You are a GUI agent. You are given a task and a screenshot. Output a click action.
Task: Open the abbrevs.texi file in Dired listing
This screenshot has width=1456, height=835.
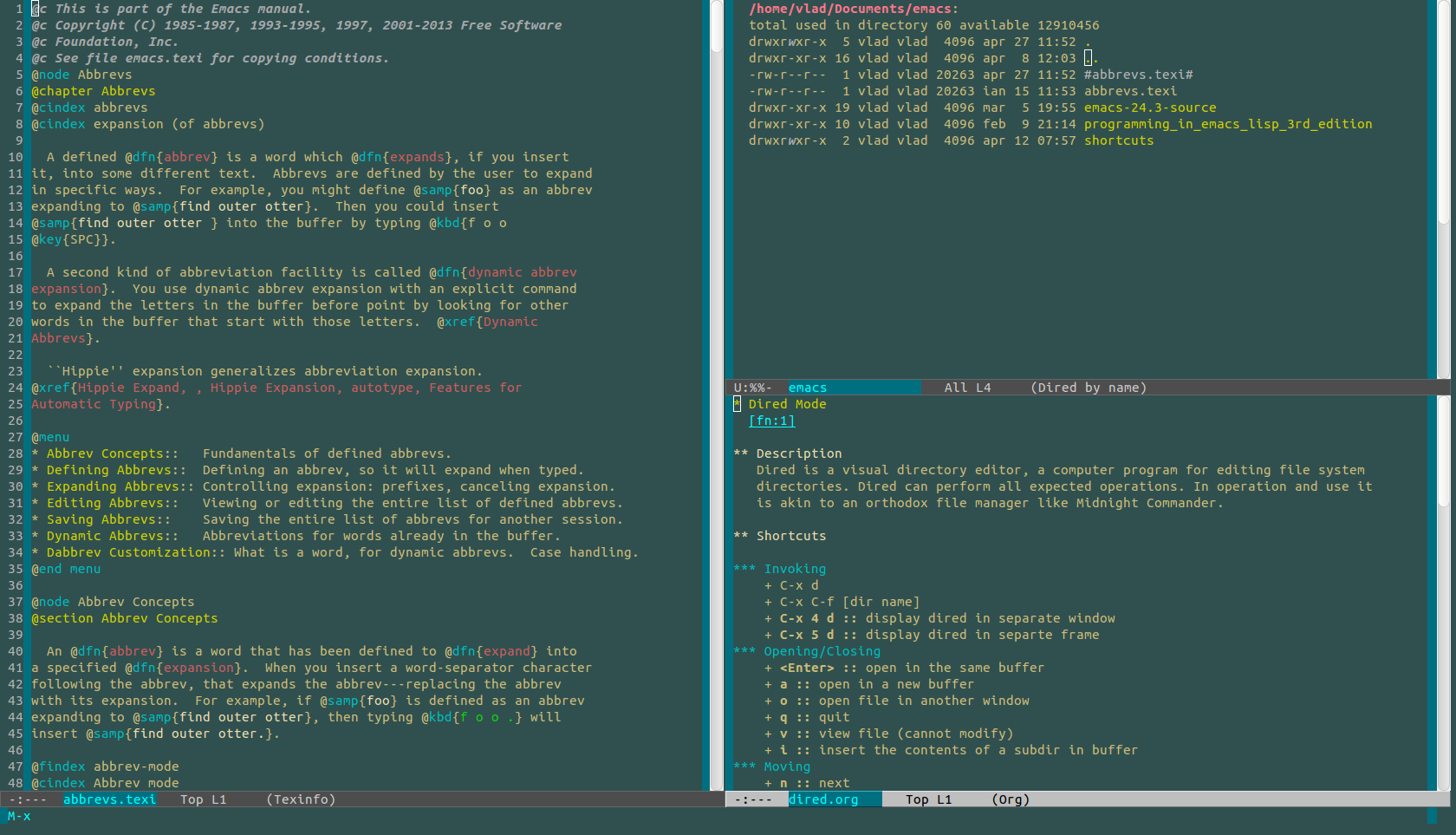1130,91
